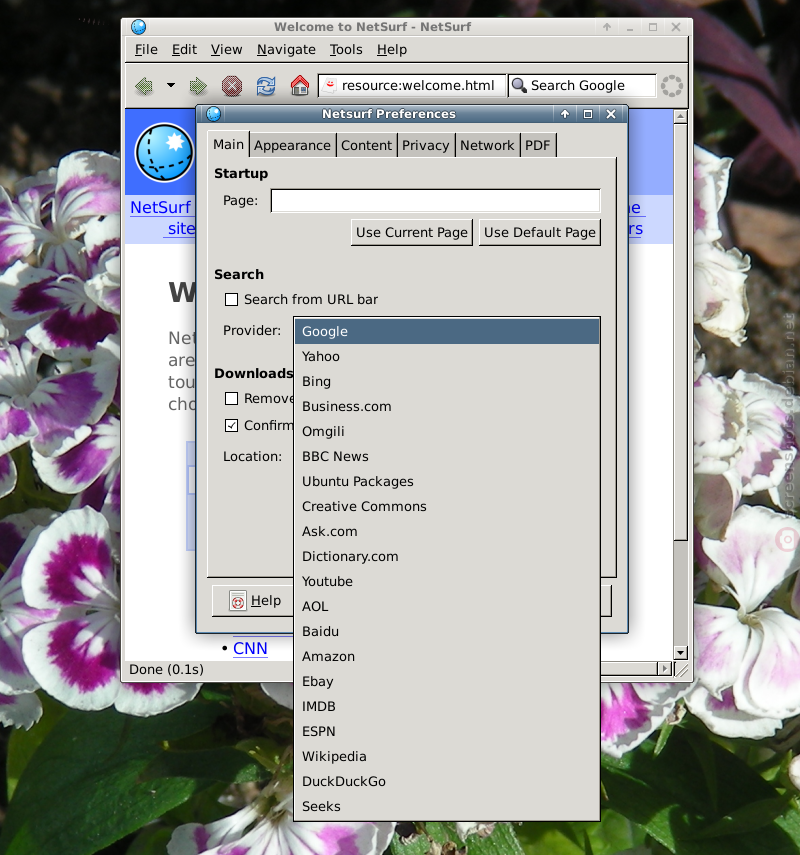
Task: Select DuckDuckGo as provider
Action: 447,782
